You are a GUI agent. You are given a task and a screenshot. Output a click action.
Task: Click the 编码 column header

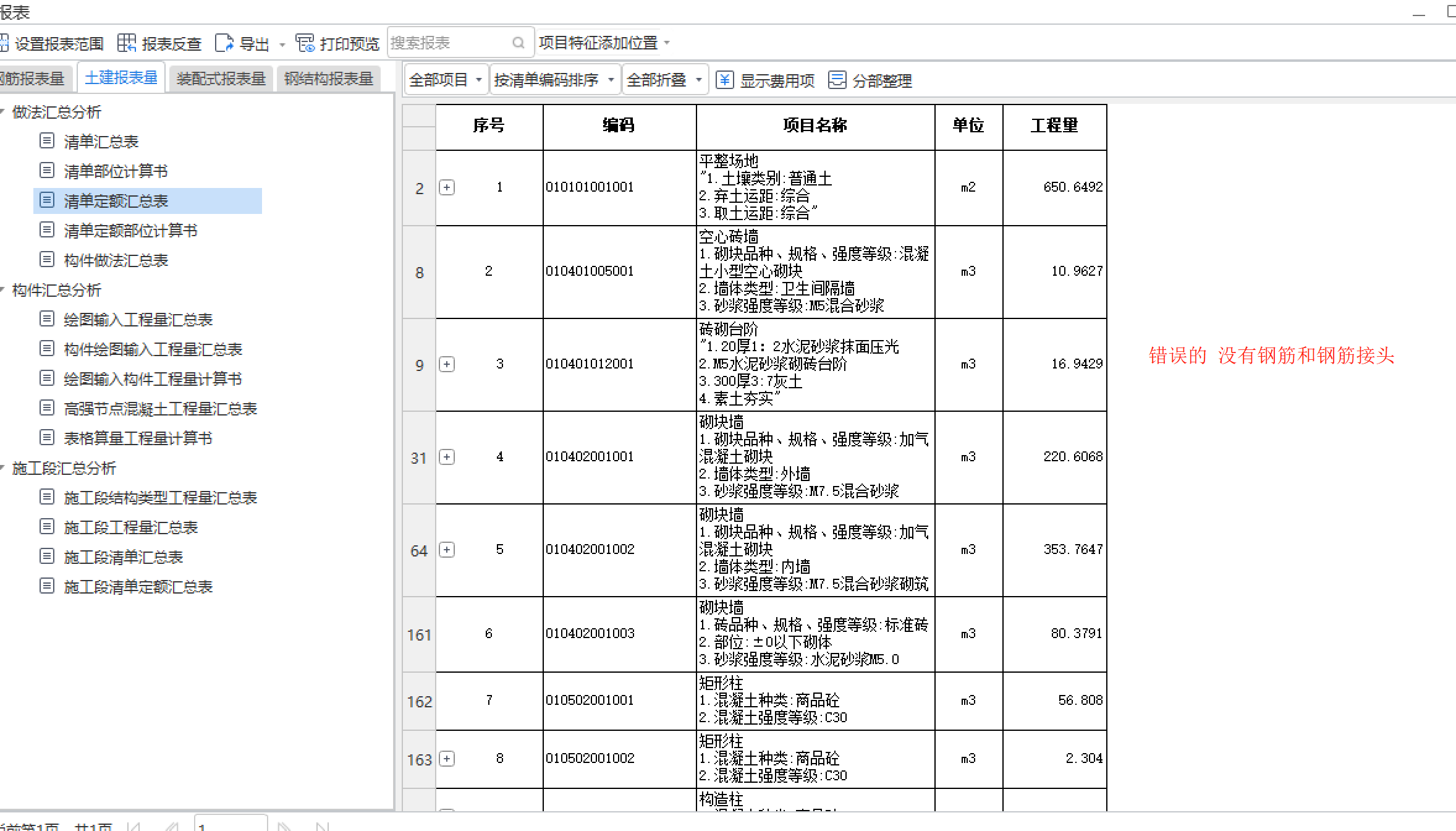point(619,126)
